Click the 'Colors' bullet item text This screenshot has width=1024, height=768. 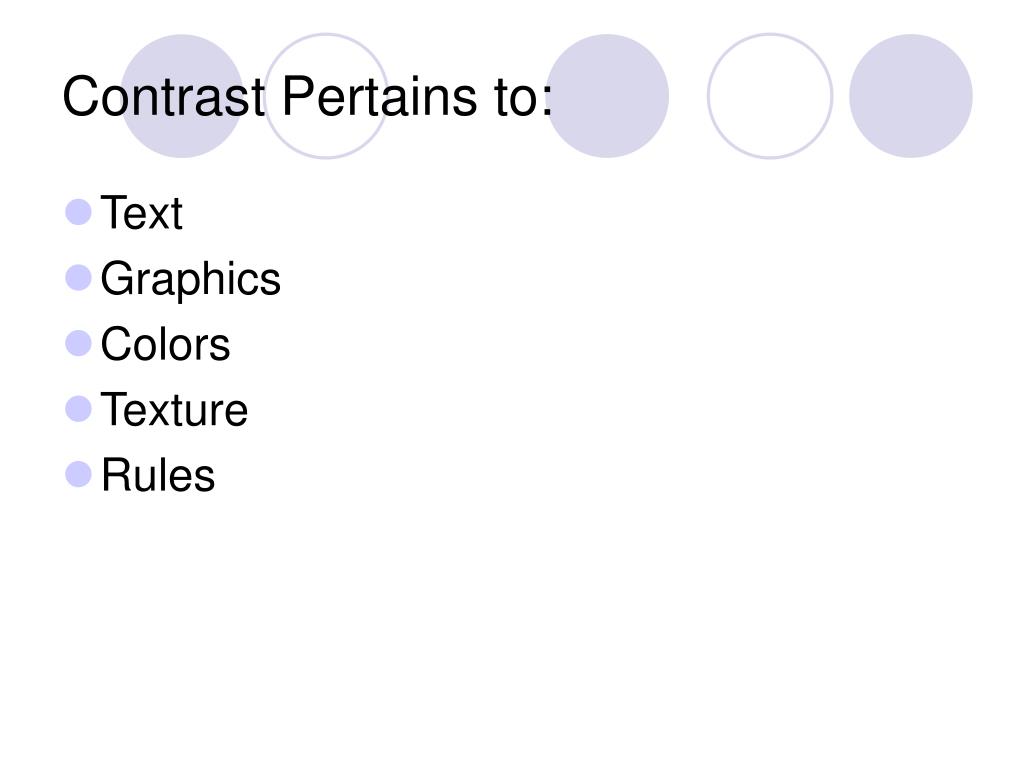tap(165, 344)
